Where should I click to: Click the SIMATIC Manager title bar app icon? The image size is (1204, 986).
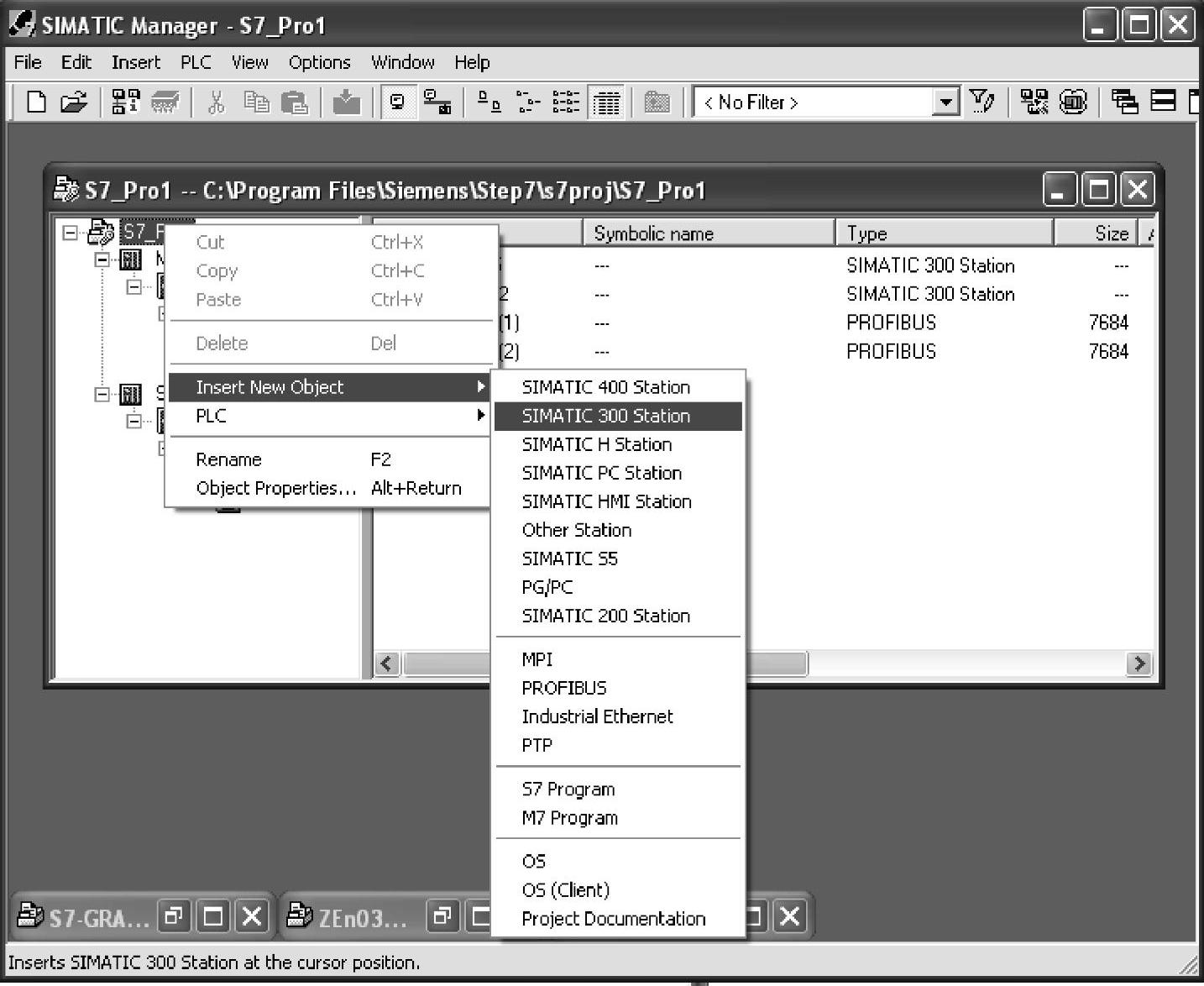tap(21, 24)
